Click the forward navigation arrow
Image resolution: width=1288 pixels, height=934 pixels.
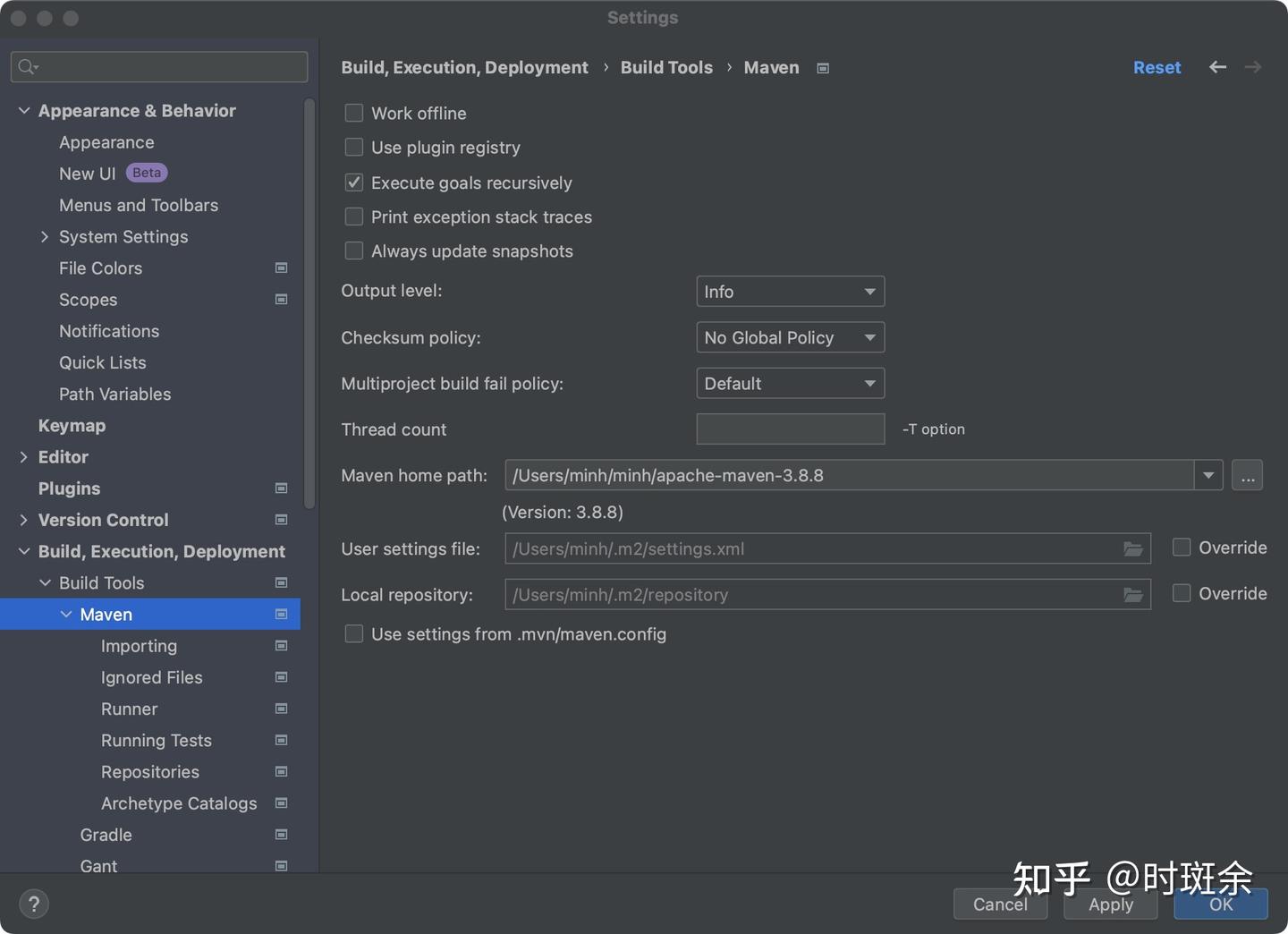tap(1253, 67)
